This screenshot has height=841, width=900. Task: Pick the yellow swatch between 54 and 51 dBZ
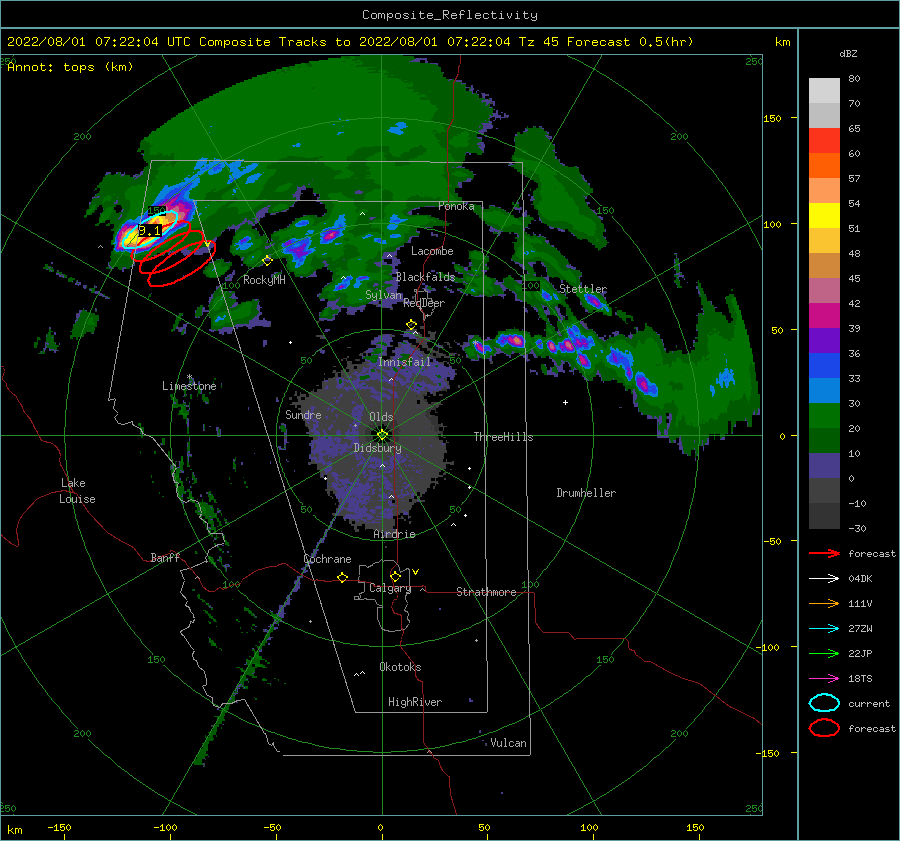[x=824, y=216]
